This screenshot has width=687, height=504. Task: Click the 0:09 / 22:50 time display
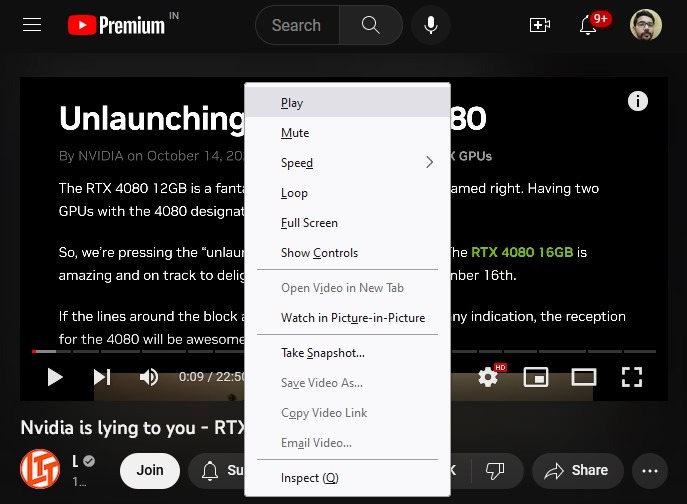212,377
